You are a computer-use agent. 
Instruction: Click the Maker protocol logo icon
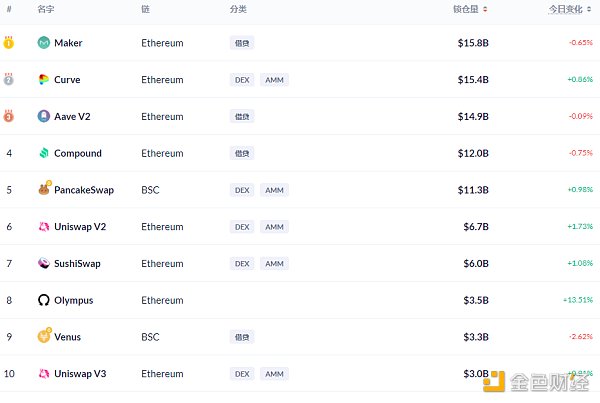(44, 43)
